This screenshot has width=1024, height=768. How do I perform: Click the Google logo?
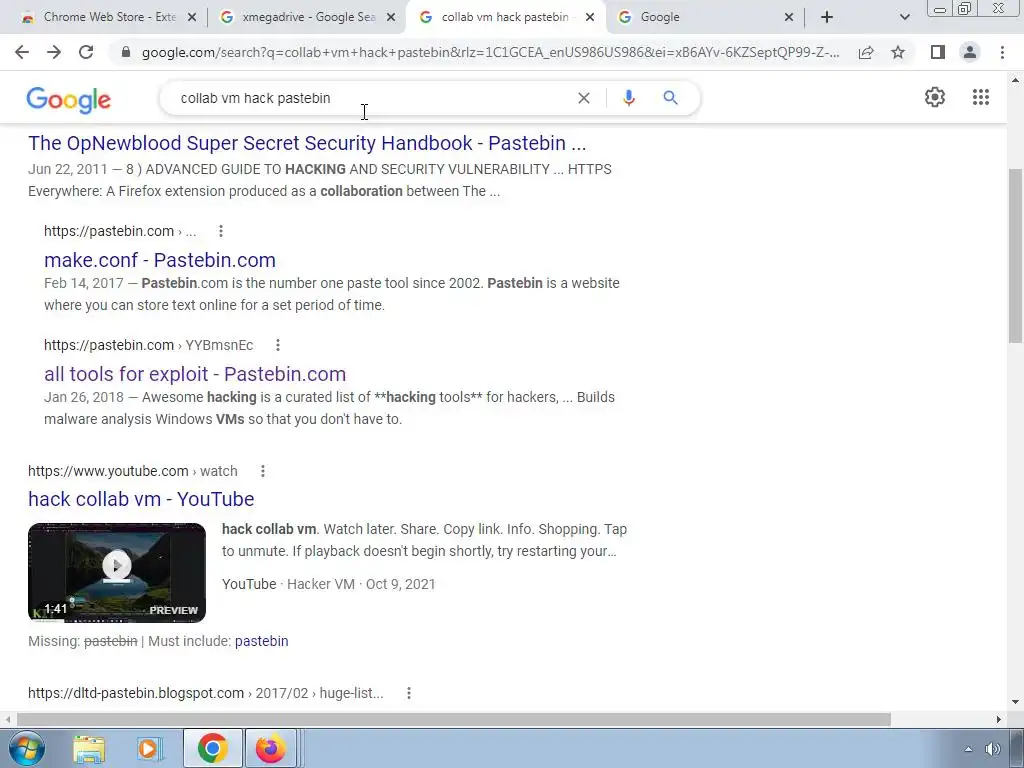[69, 100]
